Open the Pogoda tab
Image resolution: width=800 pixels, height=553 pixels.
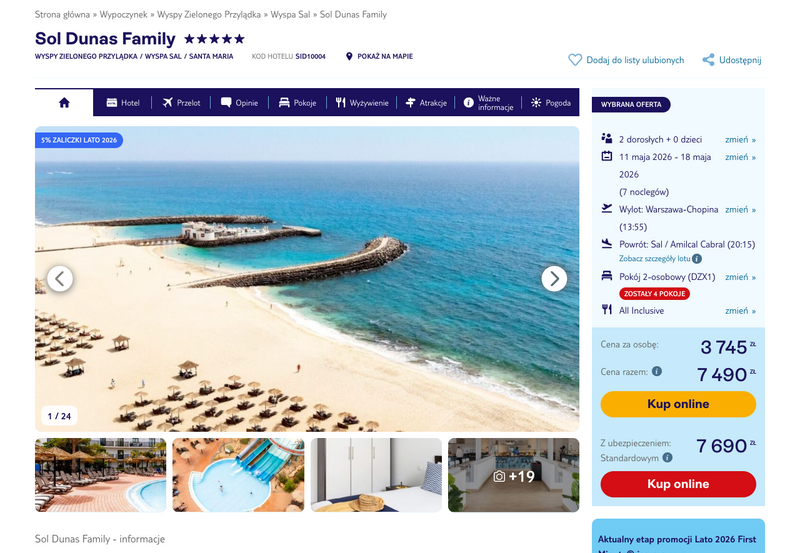[551, 103]
